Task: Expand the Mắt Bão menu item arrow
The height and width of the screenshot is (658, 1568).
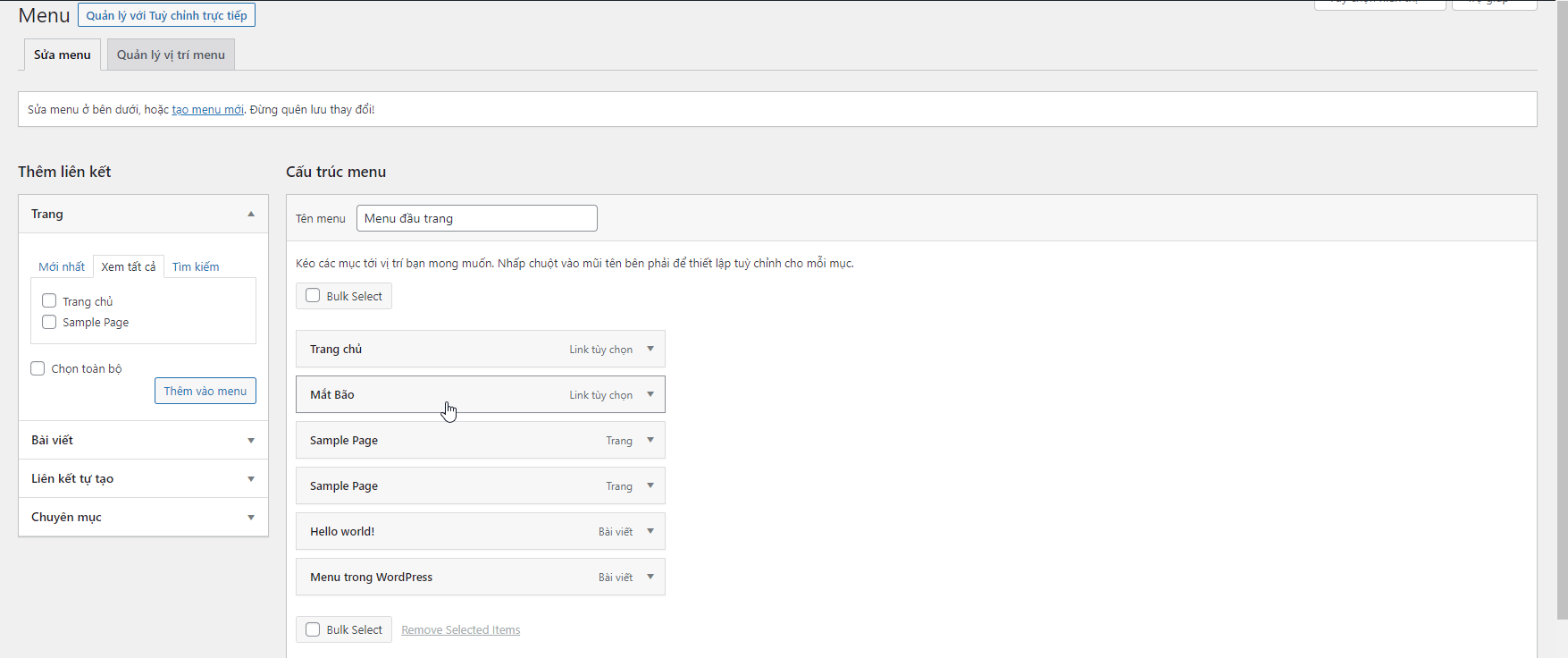Action: pos(650,394)
